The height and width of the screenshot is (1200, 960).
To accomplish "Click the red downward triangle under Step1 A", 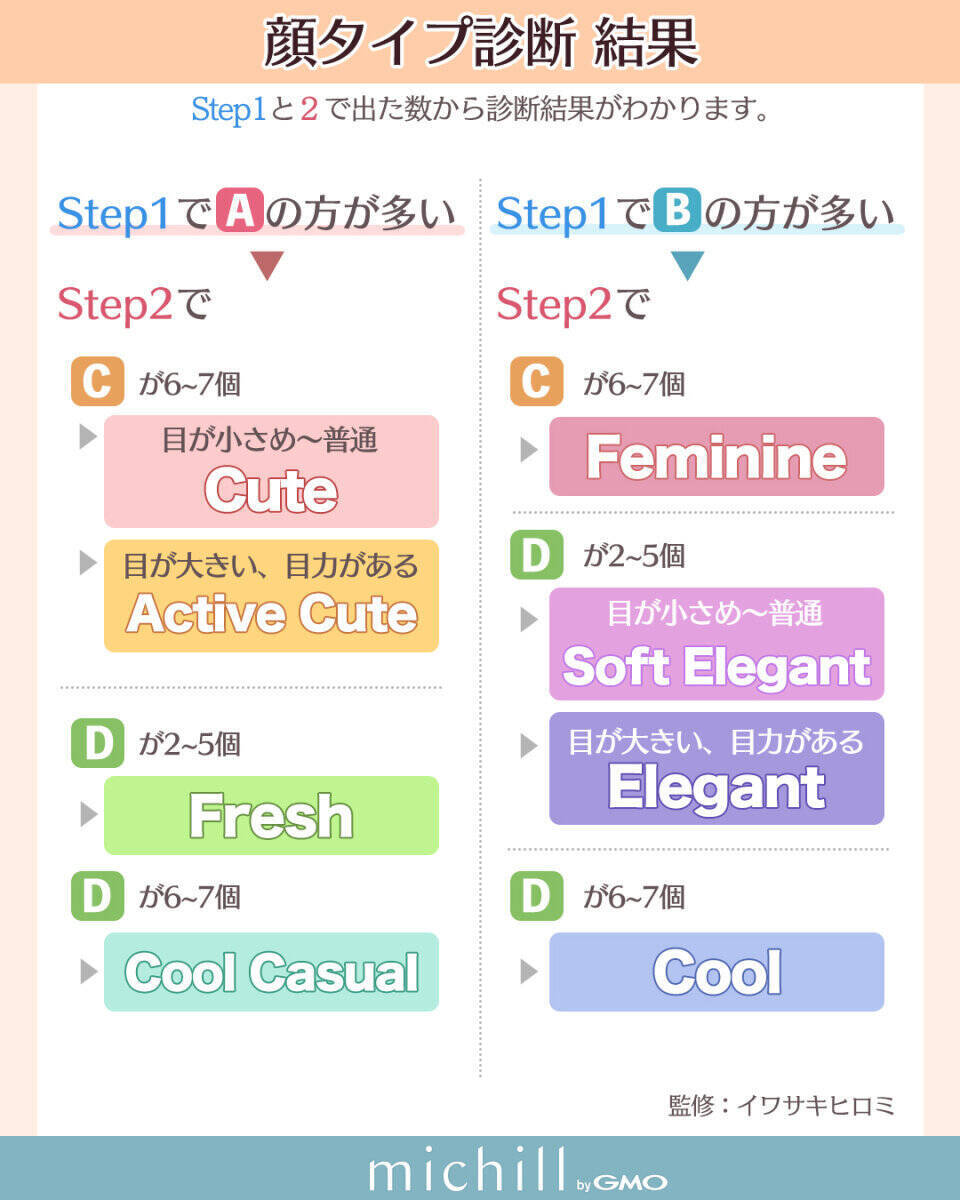I will (x=268, y=265).
